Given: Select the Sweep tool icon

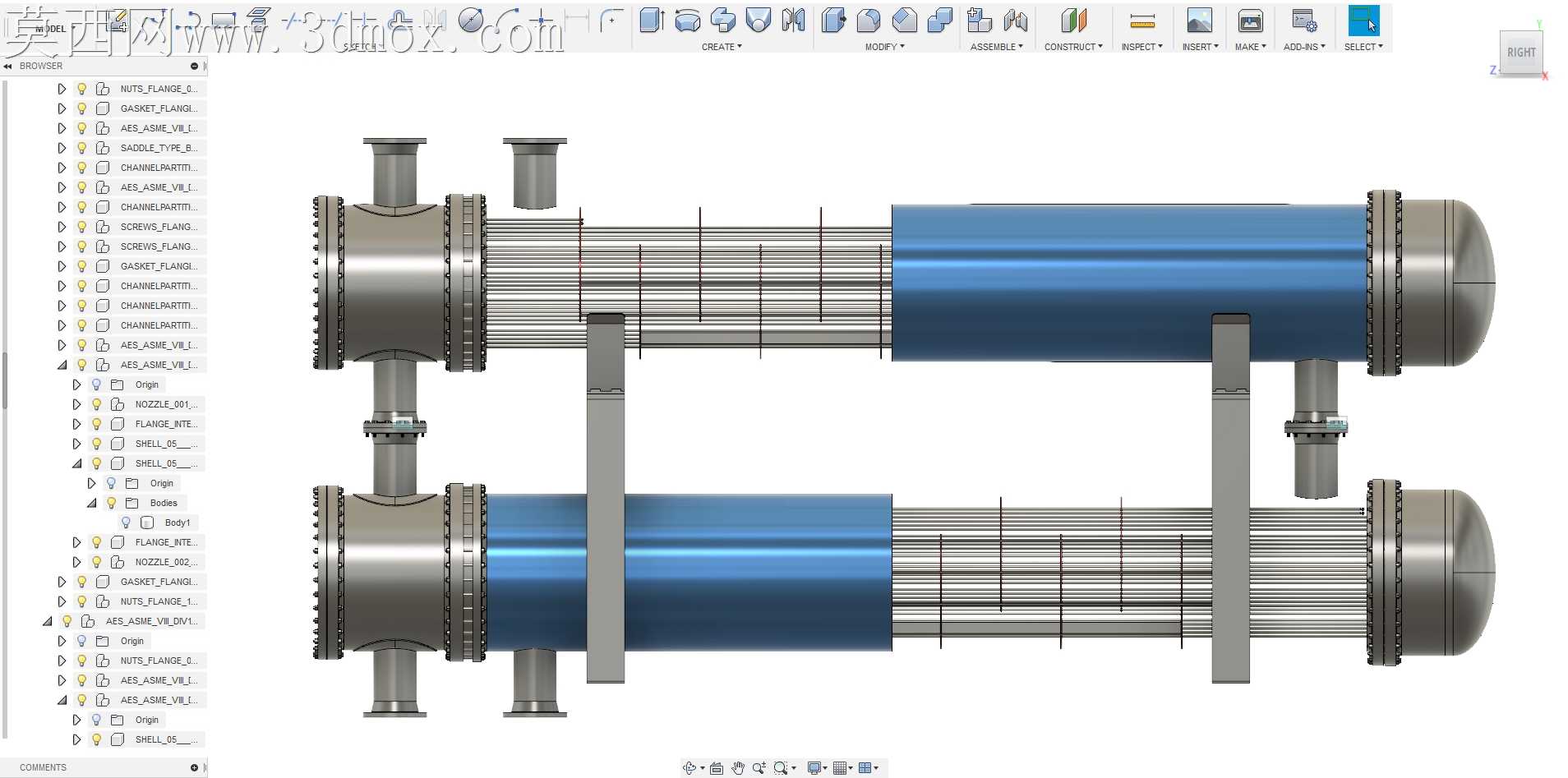Looking at the screenshot, I should pyautogui.click(x=723, y=21).
